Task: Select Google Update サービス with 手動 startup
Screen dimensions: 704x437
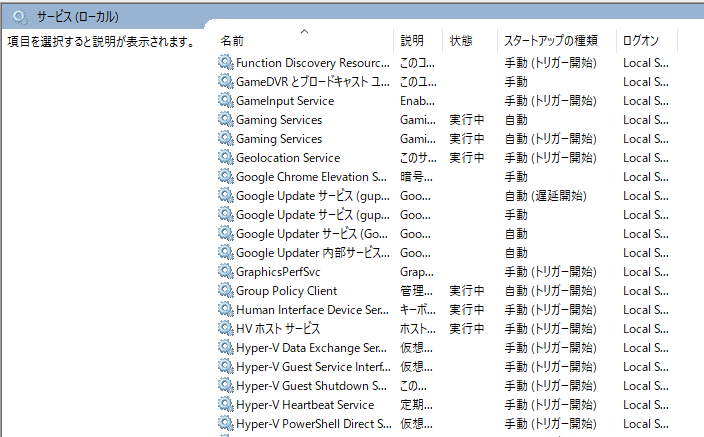Action: coord(447,214)
